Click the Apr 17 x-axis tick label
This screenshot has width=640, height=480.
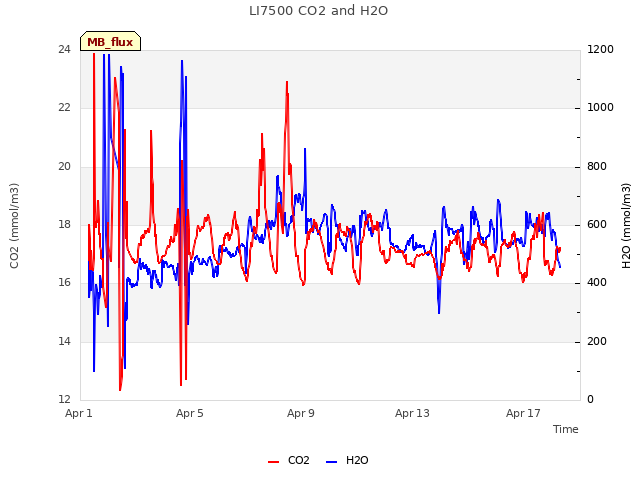[x=523, y=413]
